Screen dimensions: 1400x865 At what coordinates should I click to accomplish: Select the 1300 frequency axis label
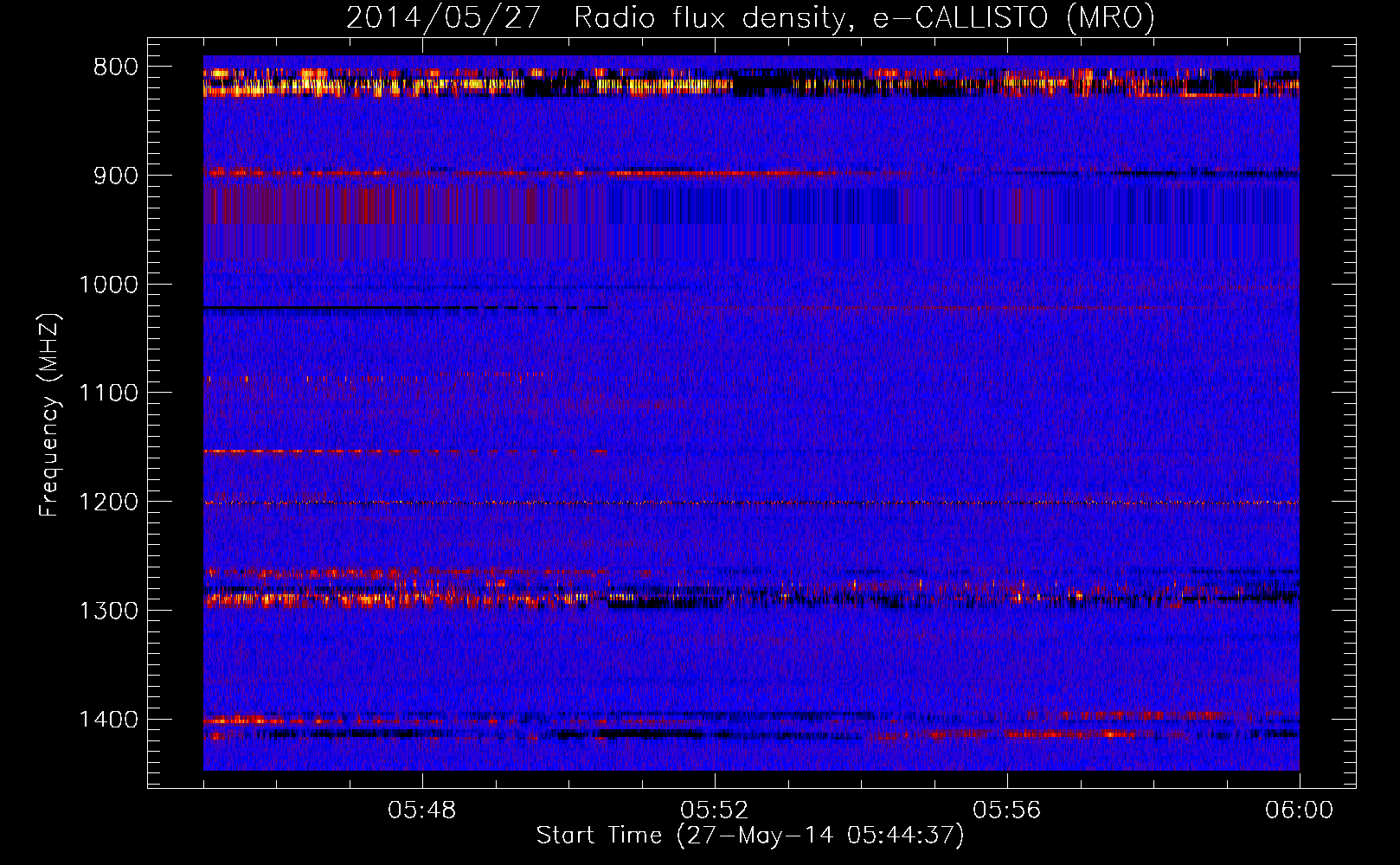point(108,611)
